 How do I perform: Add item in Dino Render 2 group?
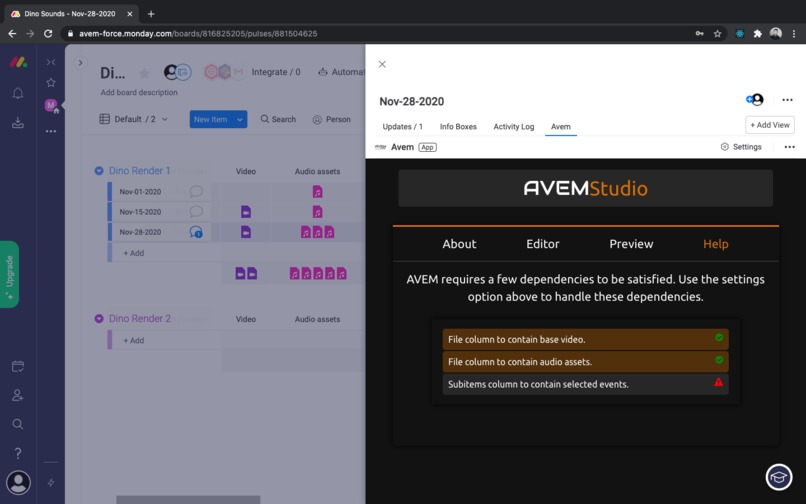point(134,340)
